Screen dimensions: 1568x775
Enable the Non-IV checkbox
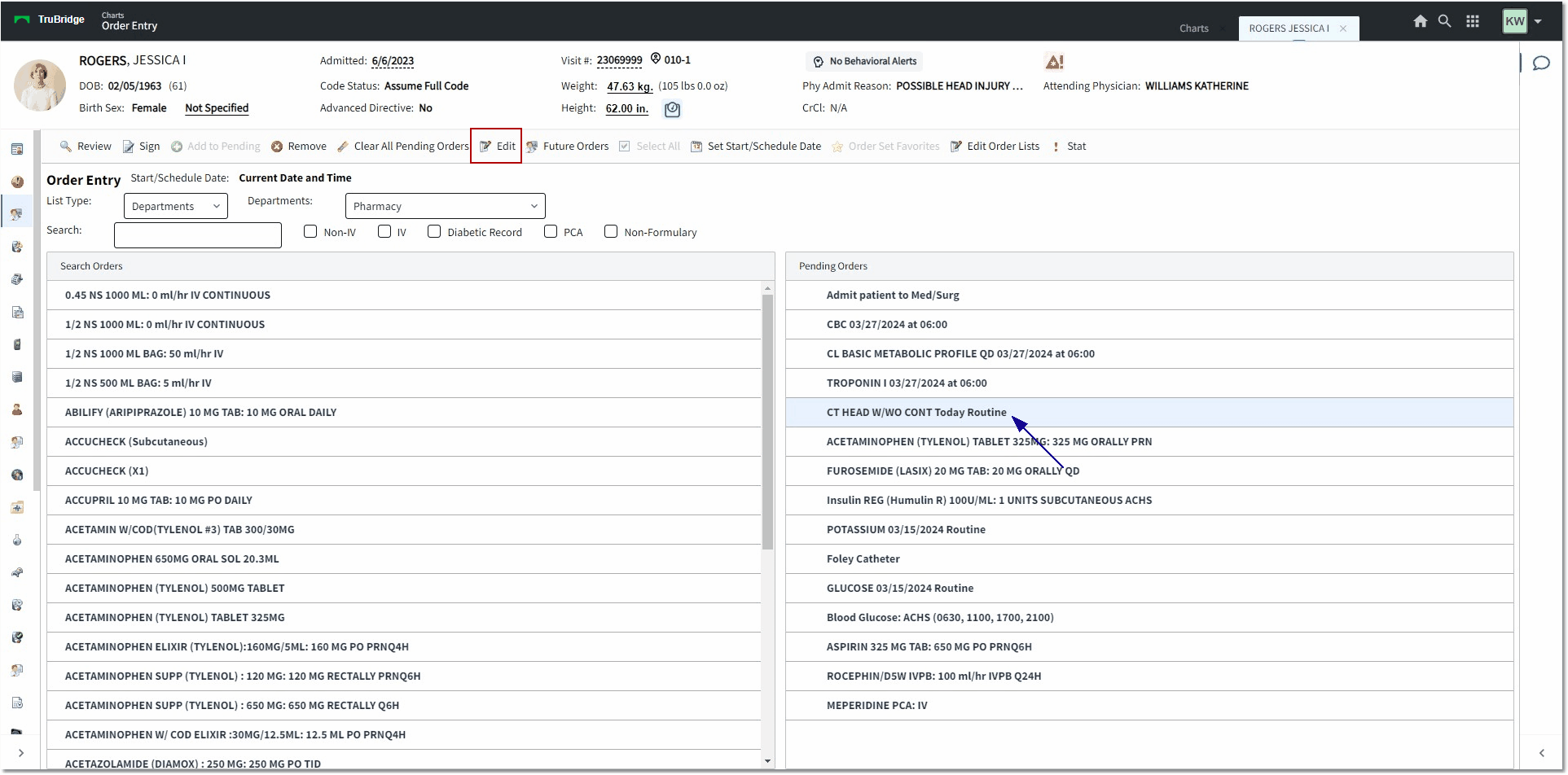(310, 232)
